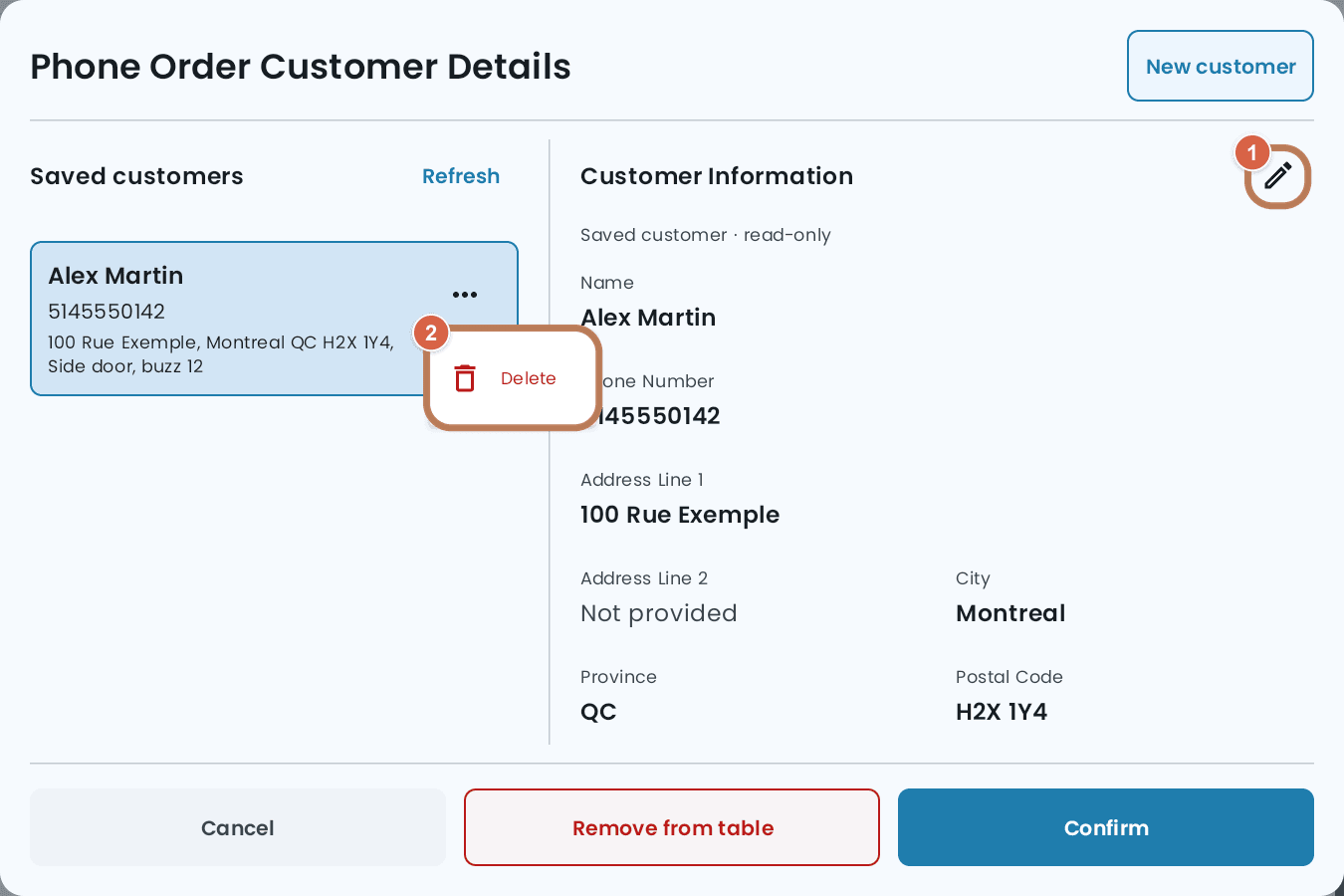Refresh the saved customers list
1344x896 pixels.
click(461, 176)
